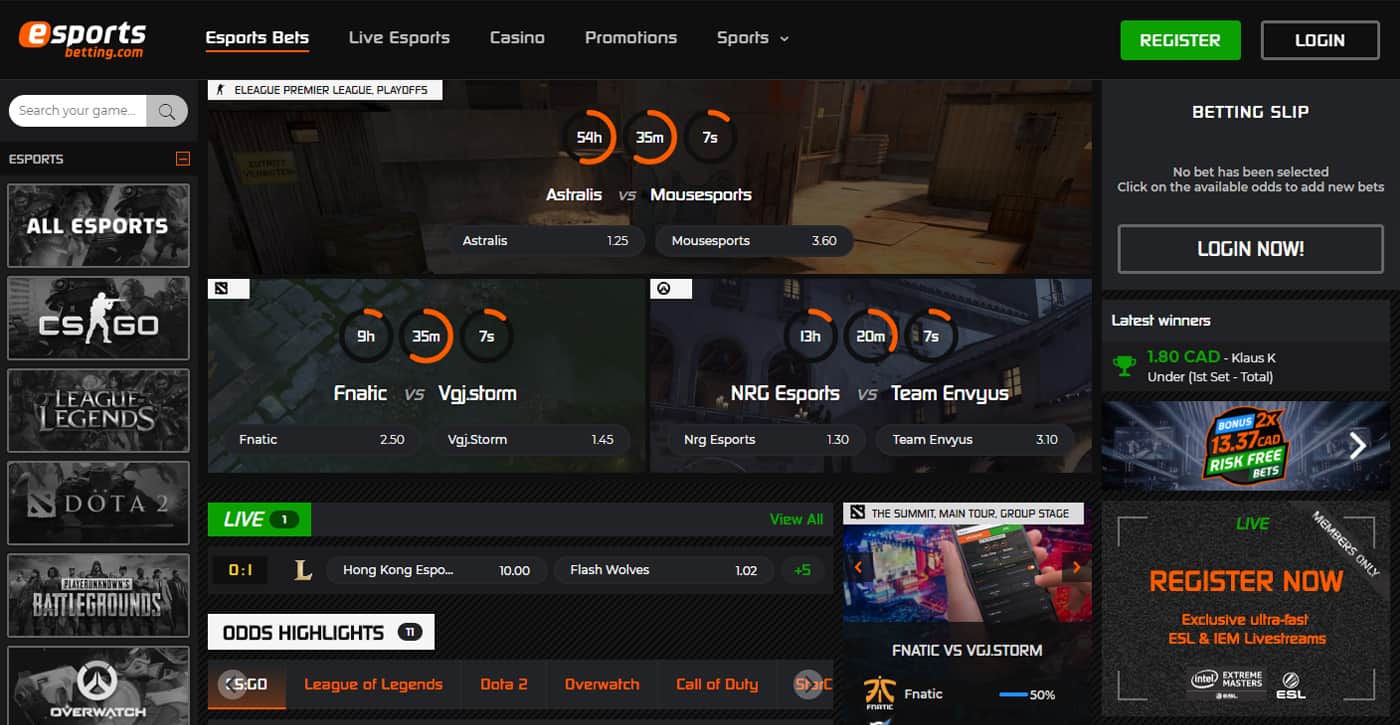Click the search your game field
Image resolution: width=1400 pixels, height=725 pixels.
click(78, 111)
